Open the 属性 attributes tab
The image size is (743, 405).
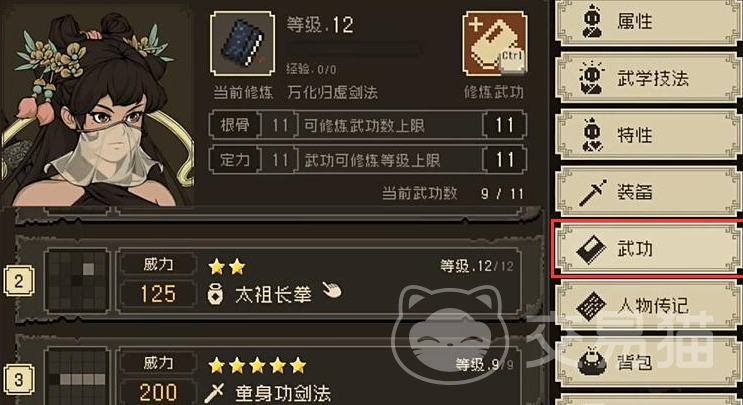point(648,22)
